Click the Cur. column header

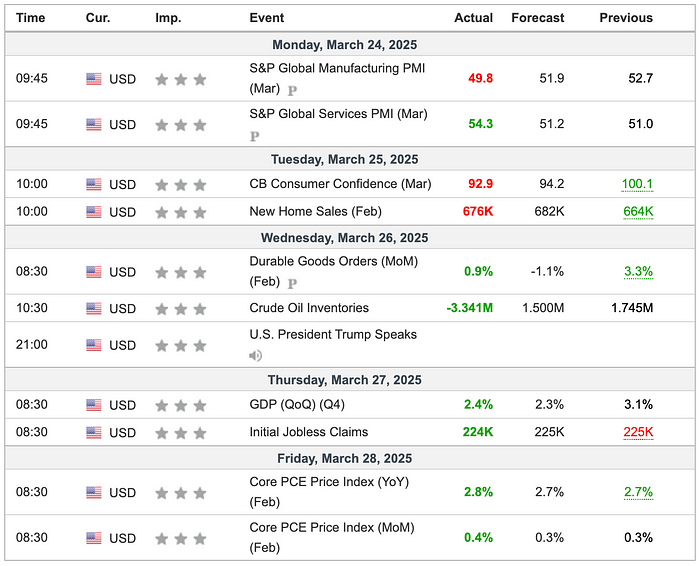tap(98, 18)
